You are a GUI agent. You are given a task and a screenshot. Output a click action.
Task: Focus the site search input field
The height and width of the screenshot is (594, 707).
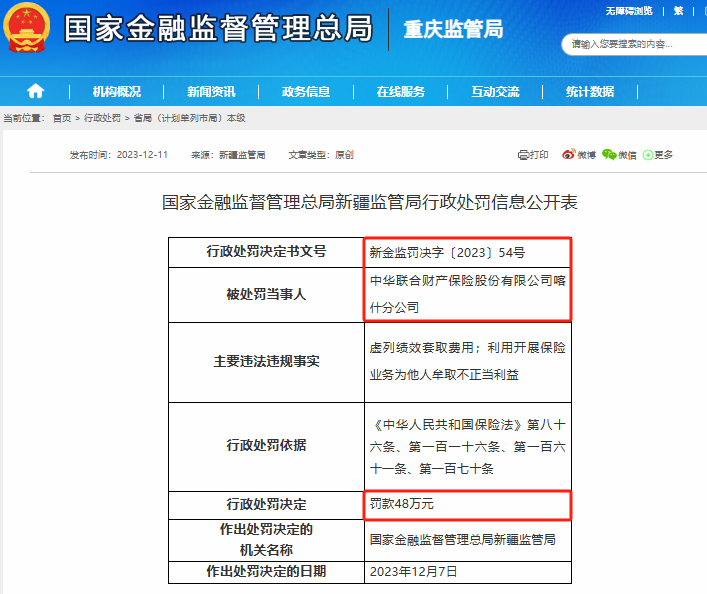pyautogui.click(x=634, y=44)
